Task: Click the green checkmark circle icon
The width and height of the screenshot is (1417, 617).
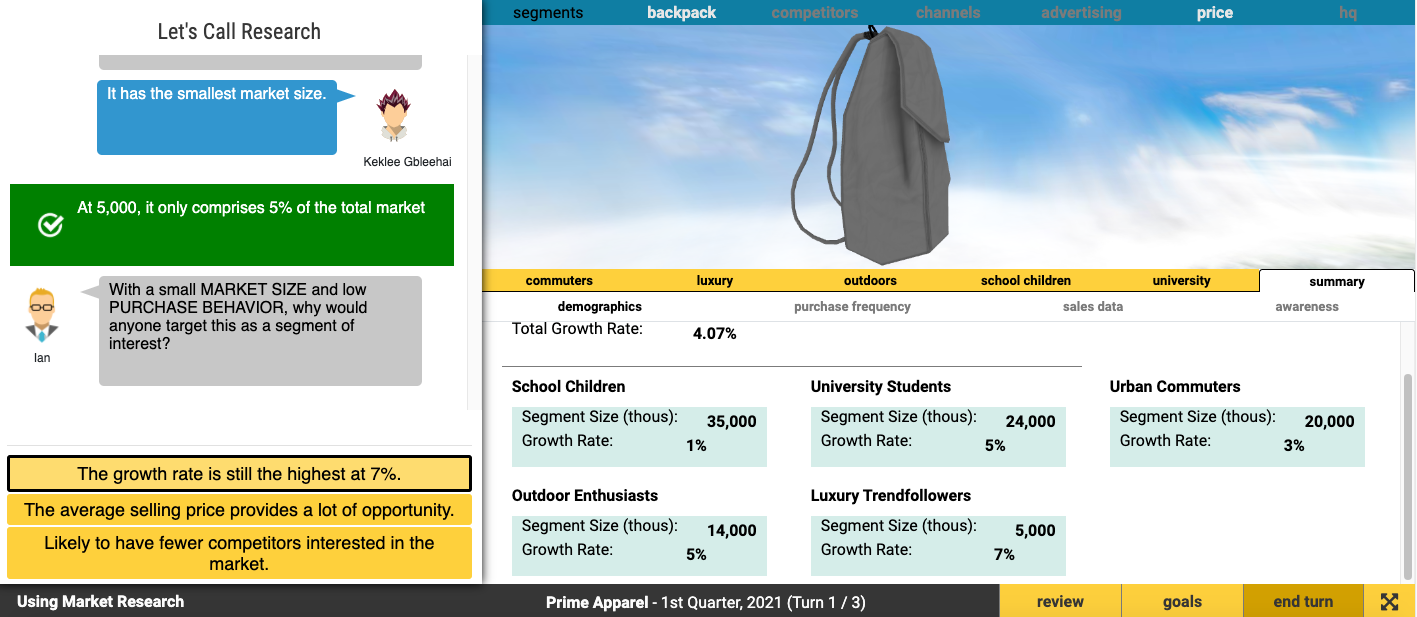Action: pos(50,225)
